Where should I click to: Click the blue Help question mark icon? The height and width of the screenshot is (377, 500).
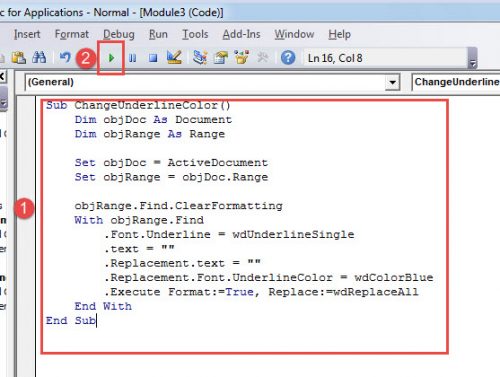click(x=288, y=58)
